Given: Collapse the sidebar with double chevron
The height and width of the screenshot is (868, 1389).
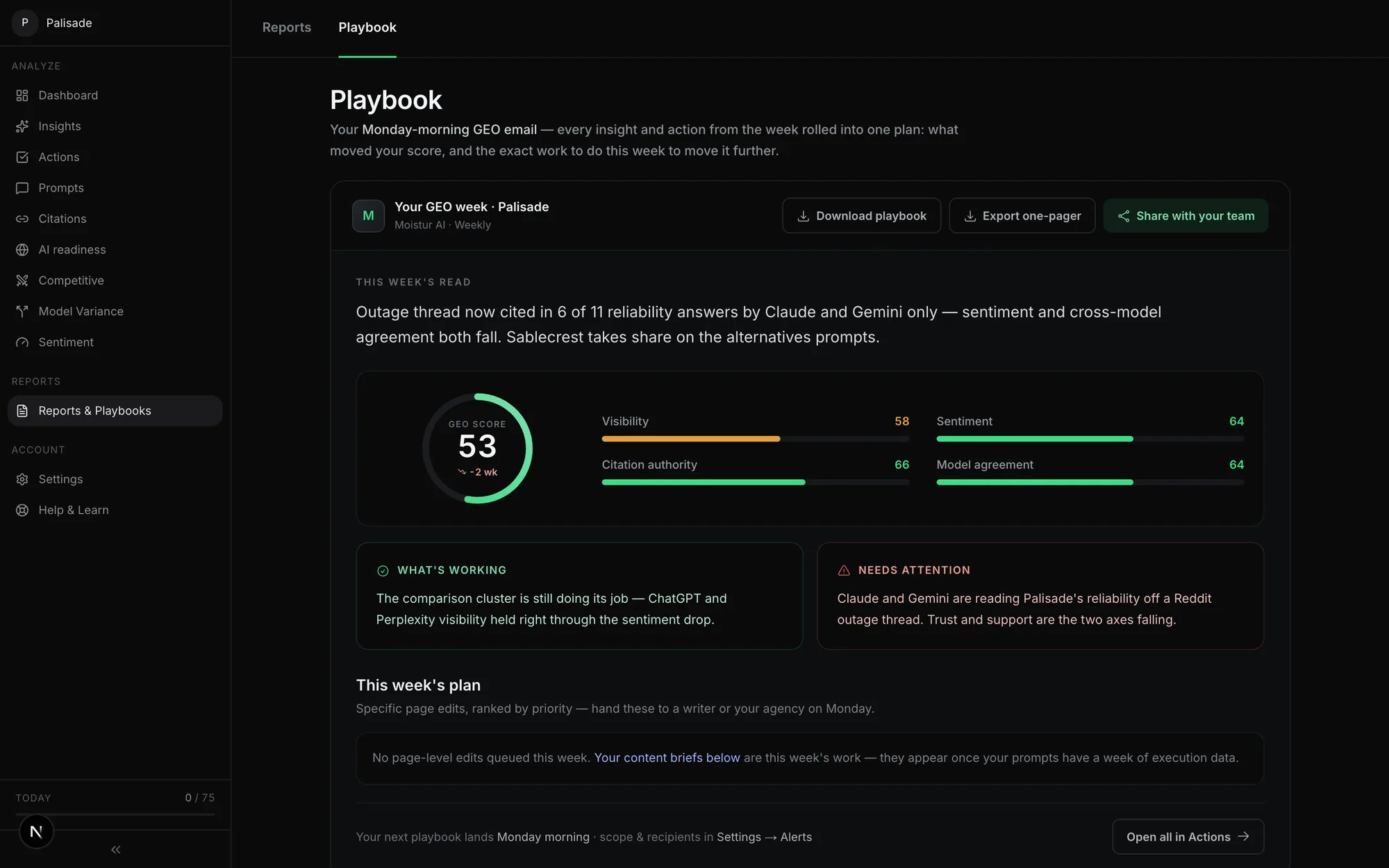Looking at the screenshot, I should pos(116,850).
